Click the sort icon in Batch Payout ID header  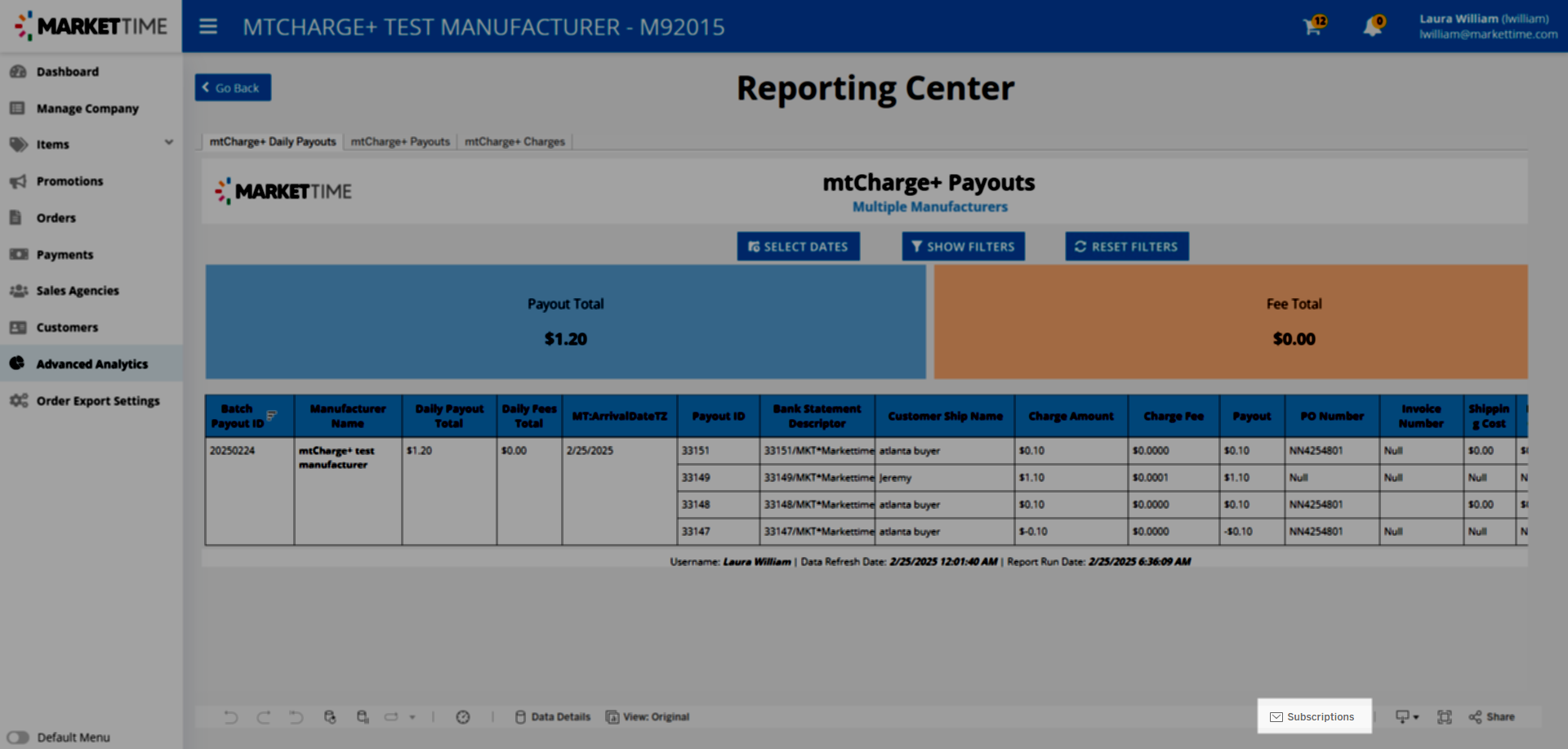pyautogui.click(x=272, y=416)
